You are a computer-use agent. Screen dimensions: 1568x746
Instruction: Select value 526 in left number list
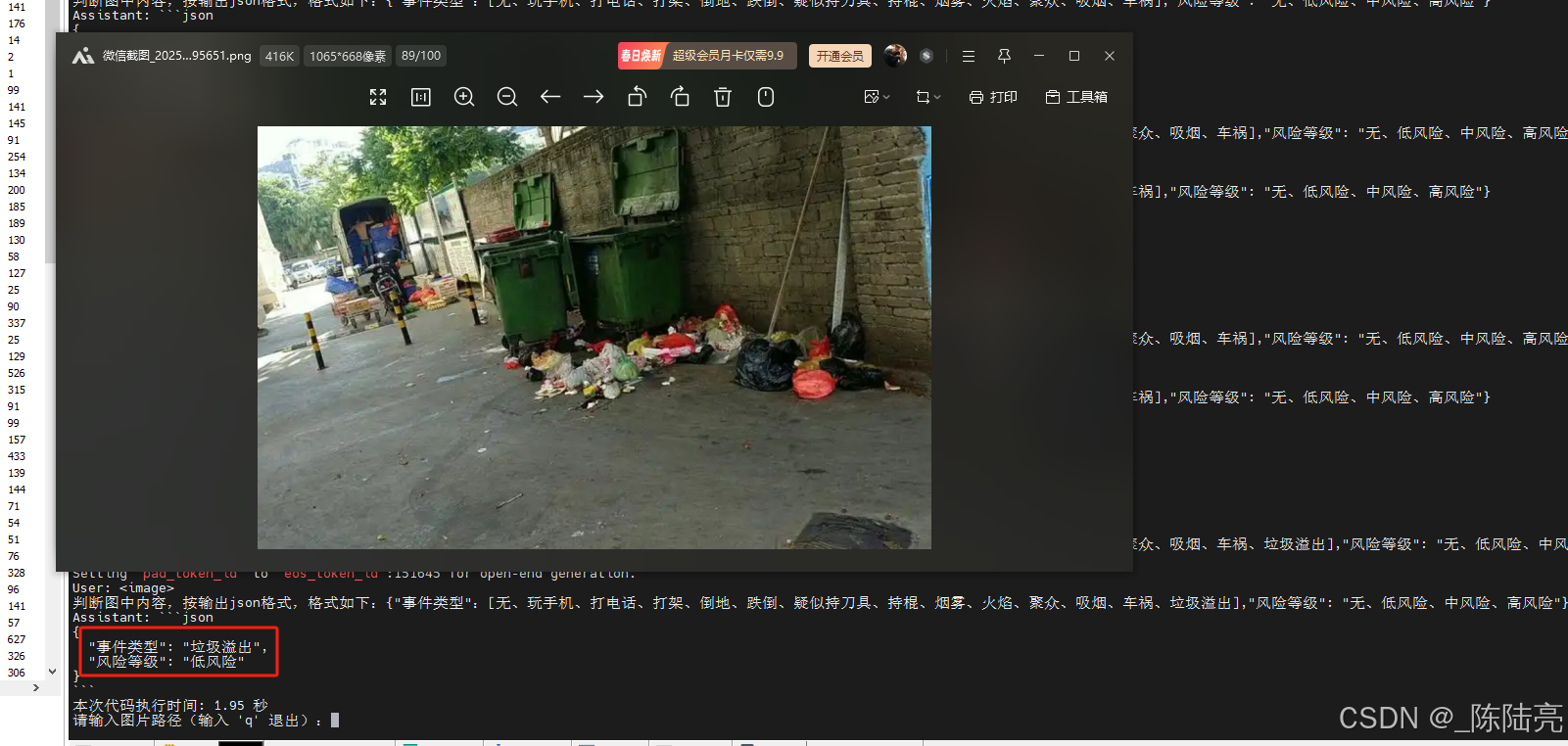(x=17, y=373)
